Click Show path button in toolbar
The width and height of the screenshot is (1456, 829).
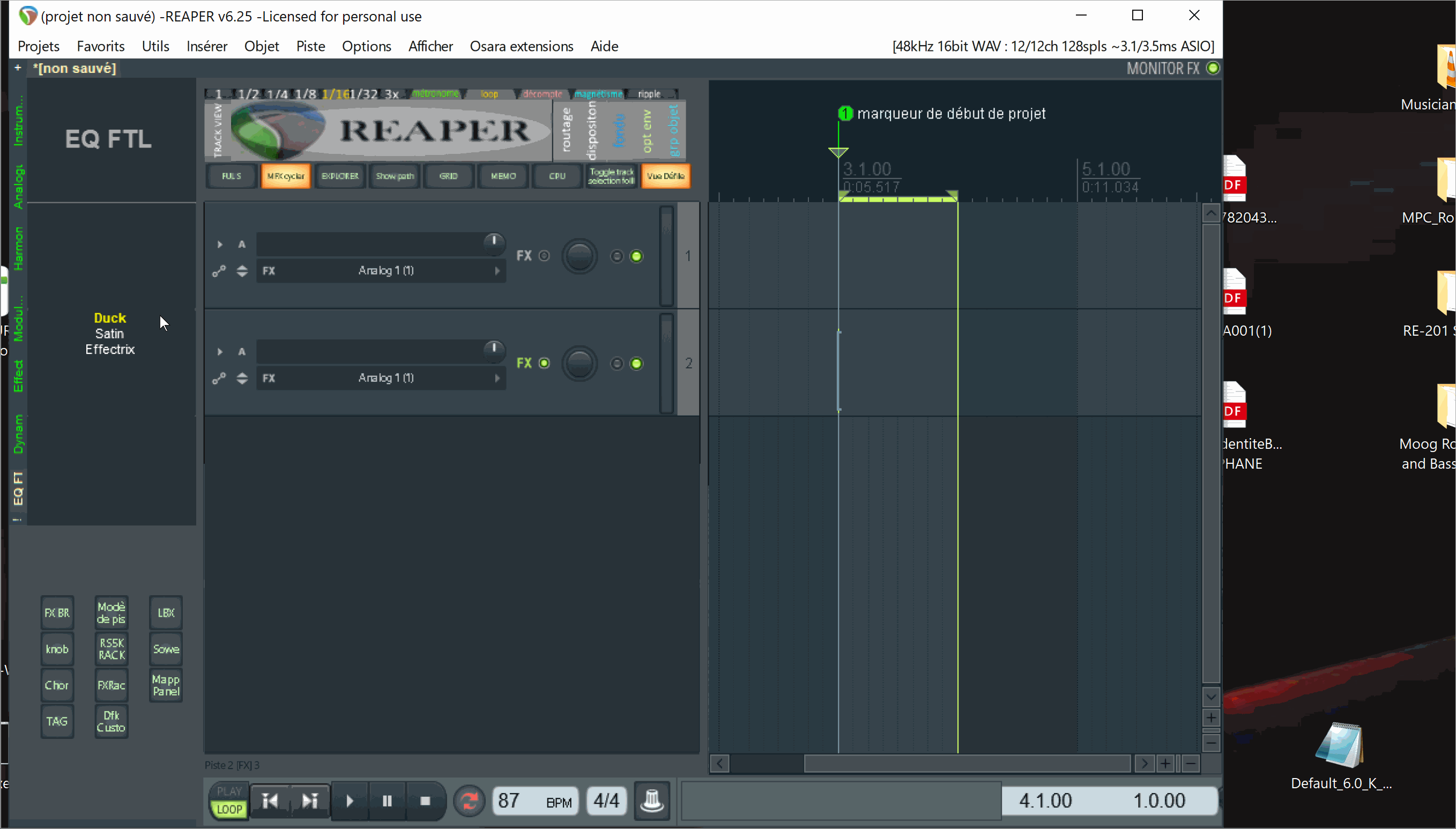pos(394,176)
